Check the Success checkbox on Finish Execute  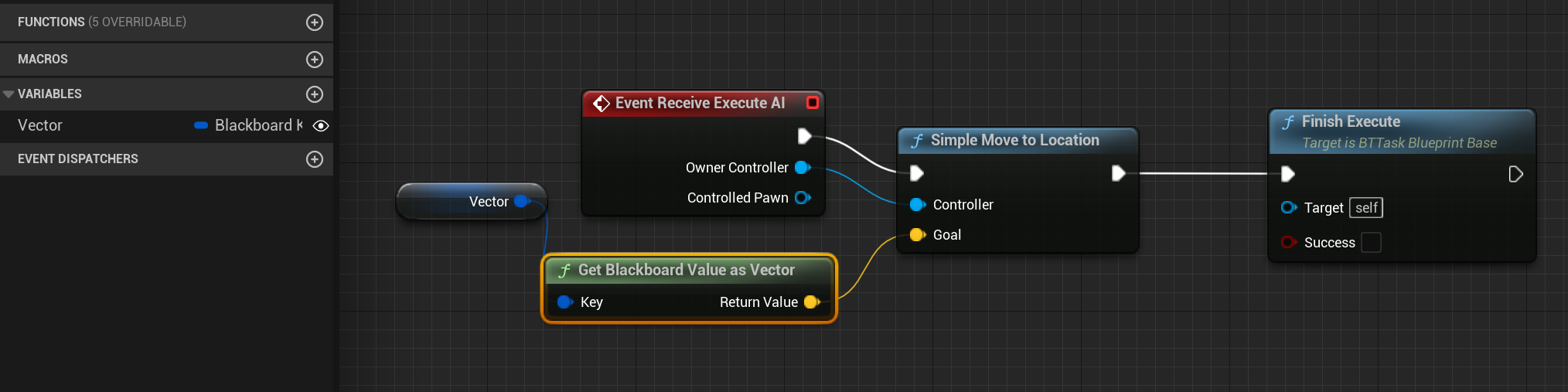(x=1371, y=243)
